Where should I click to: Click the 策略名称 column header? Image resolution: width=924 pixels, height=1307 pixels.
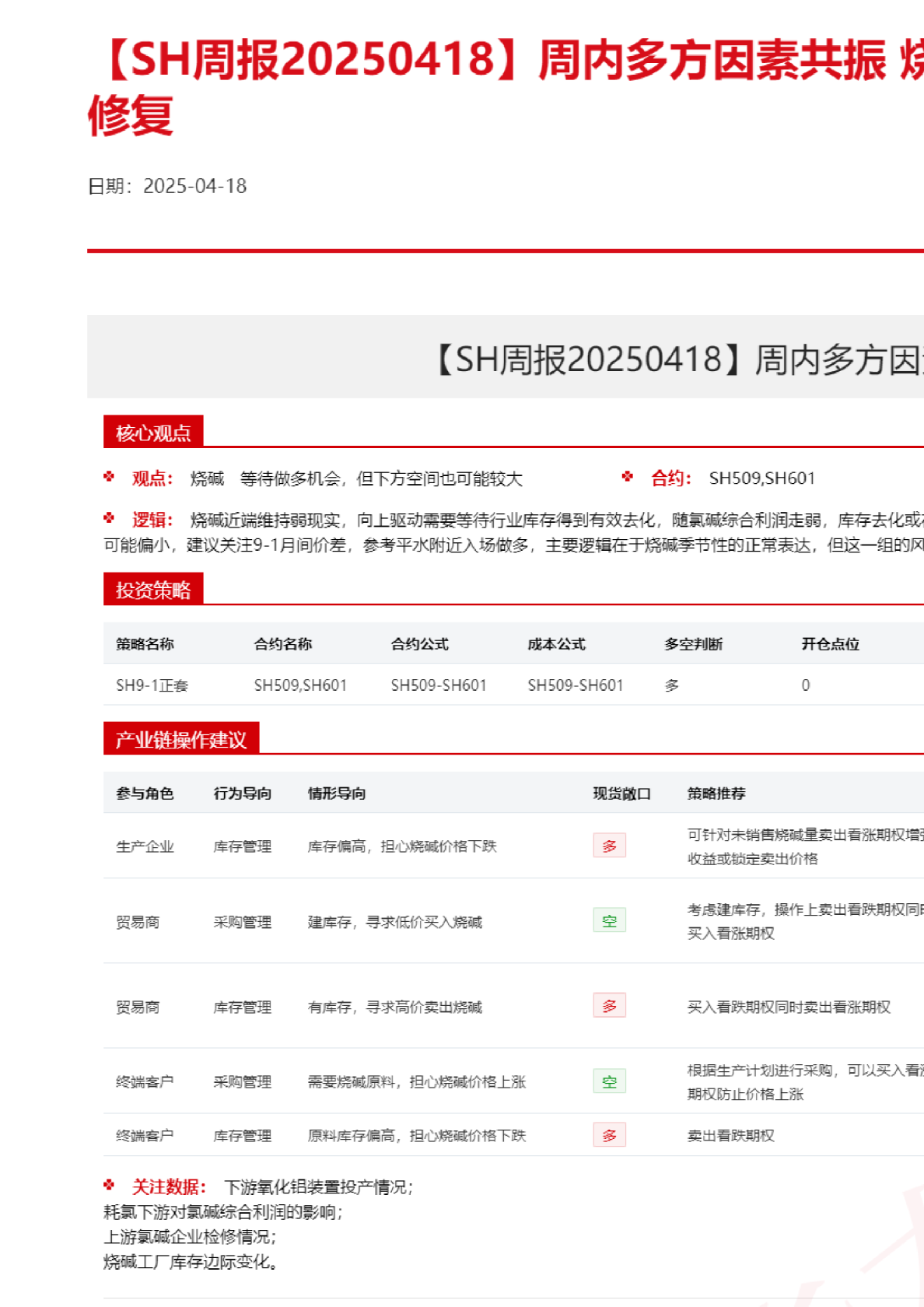coord(145,644)
